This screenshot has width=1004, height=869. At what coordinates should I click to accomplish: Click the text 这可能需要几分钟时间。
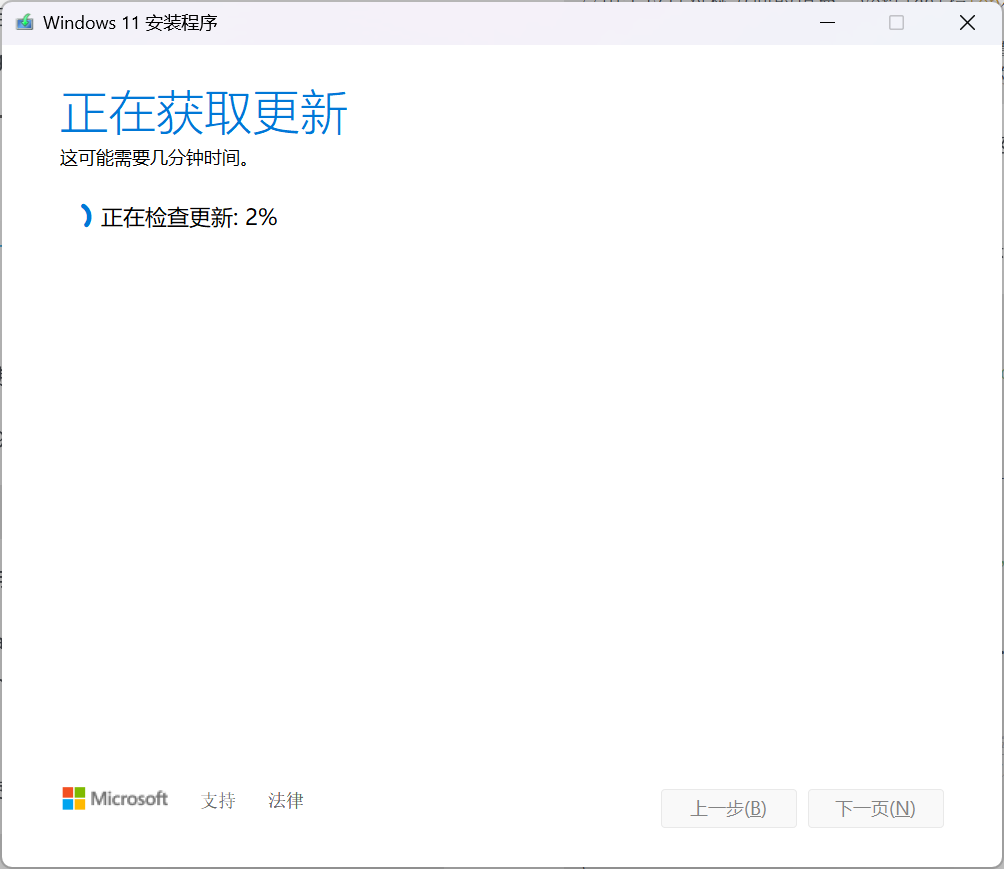coord(154,158)
